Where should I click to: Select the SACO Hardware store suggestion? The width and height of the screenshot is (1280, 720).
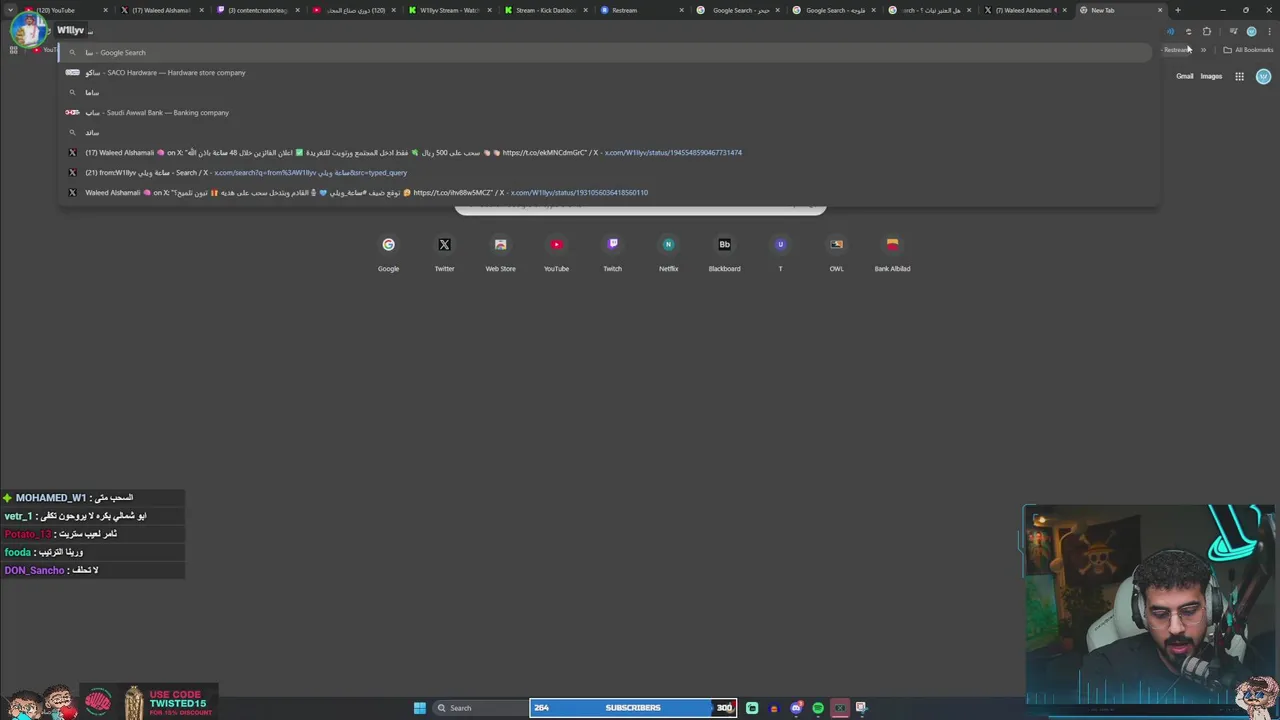(x=608, y=72)
